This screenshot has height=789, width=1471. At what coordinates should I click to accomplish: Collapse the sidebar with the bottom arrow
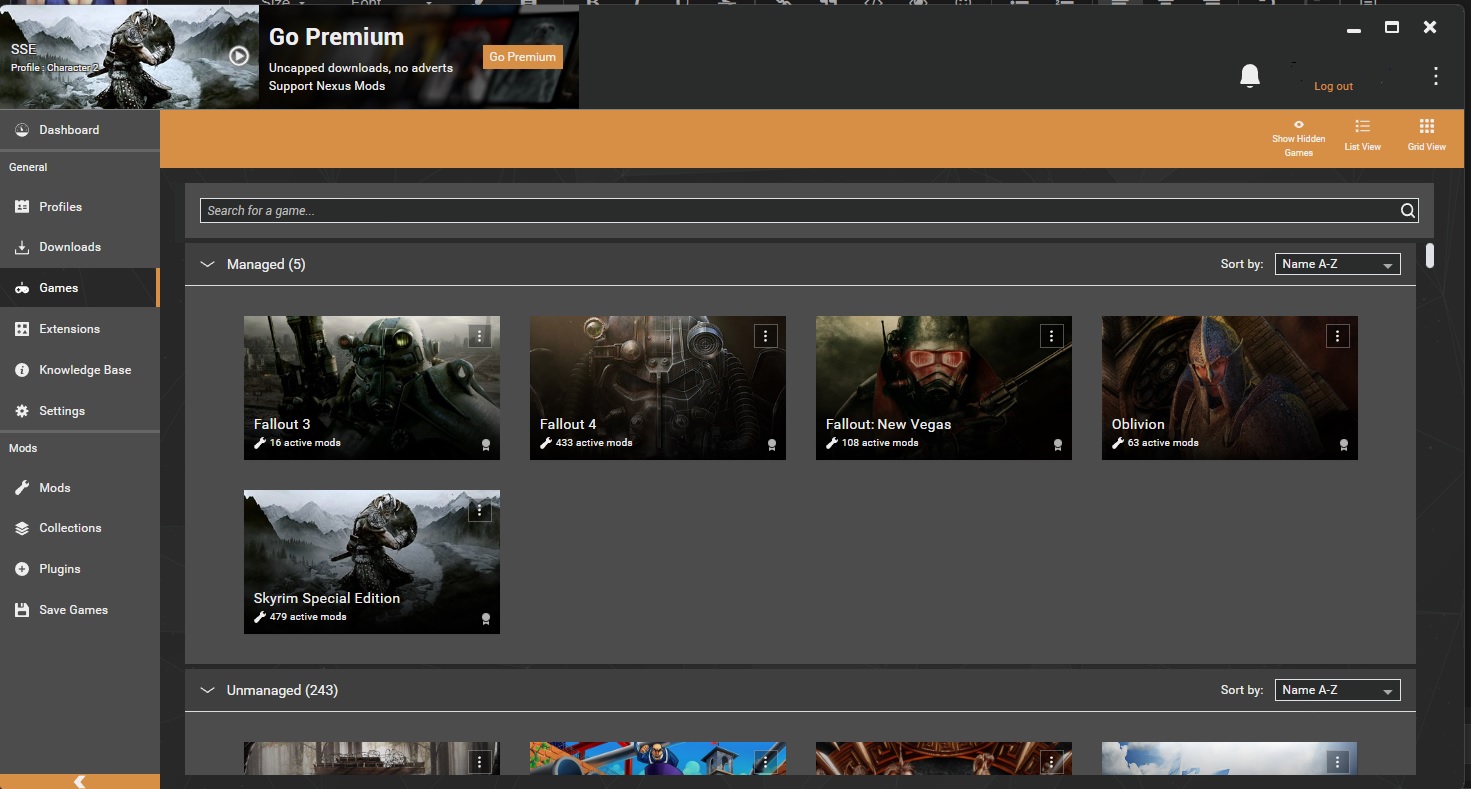point(80,781)
